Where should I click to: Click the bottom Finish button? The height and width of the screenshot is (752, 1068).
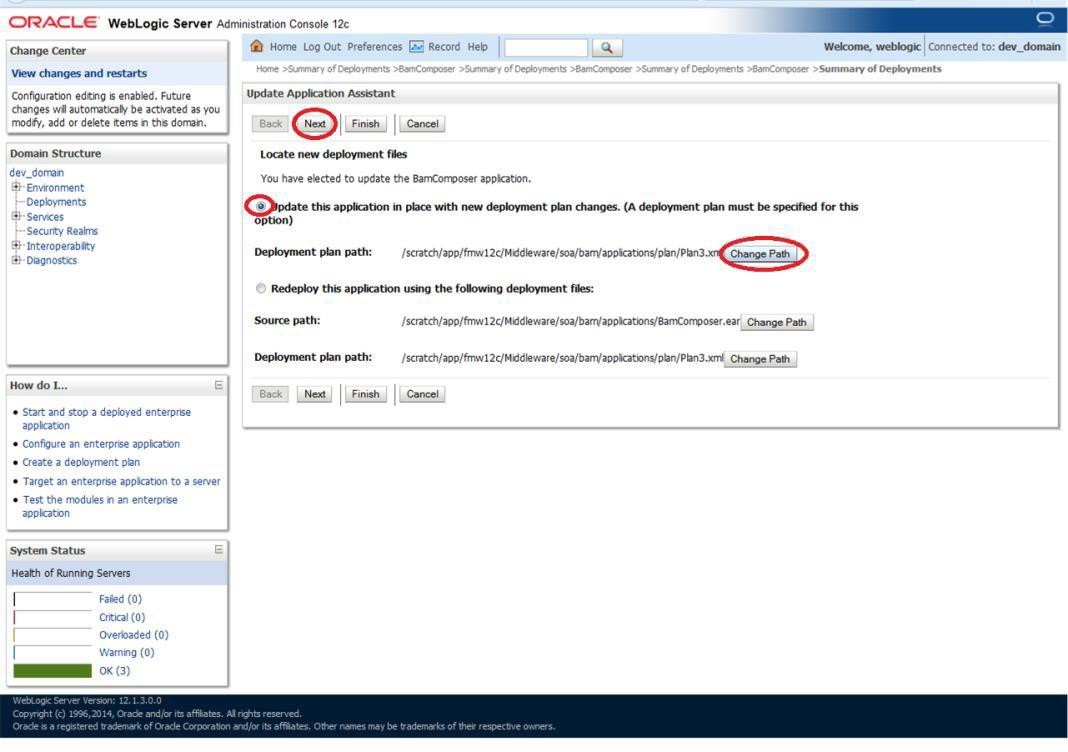[365, 394]
